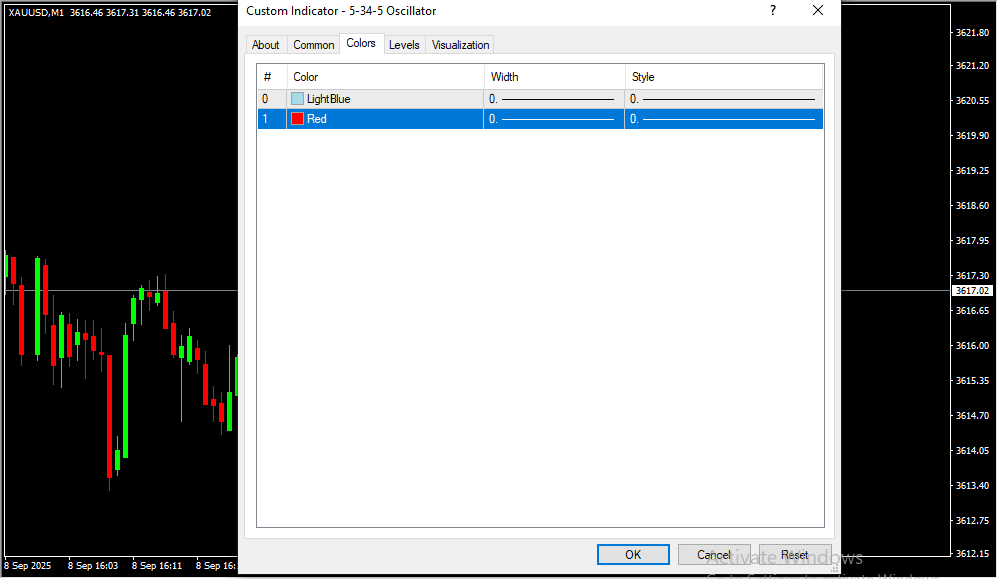Open width selector for LightBlue row
This screenshot has width=998, height=579.
click(553, 99)
